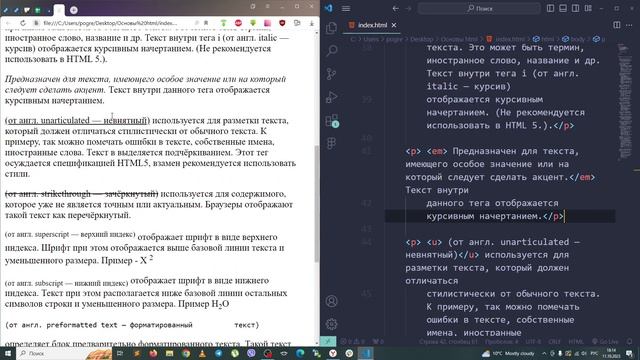
Task: Open the VS Code notifications bell
Action: coord(629,341)
